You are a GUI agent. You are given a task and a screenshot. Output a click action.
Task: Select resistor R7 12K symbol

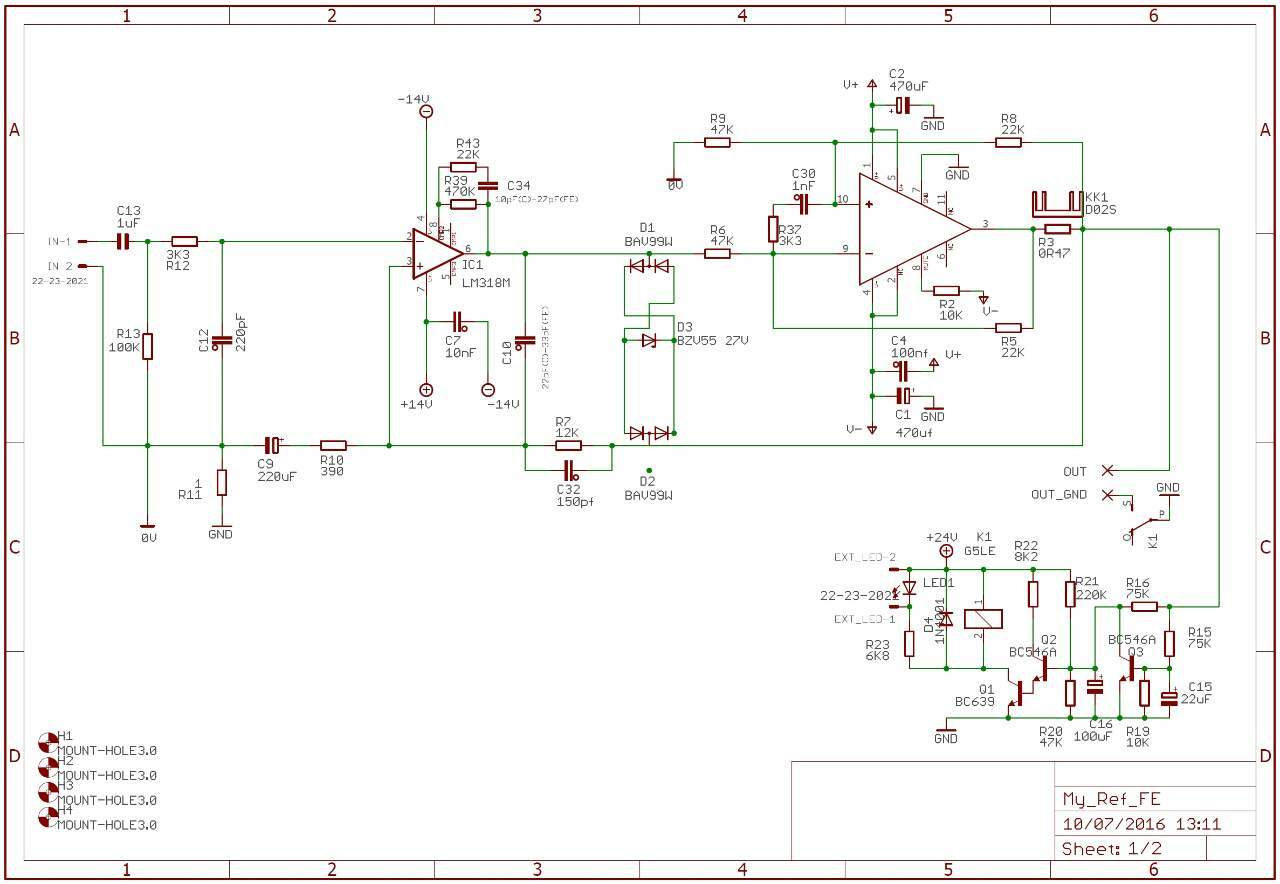[x=568, y=445]
